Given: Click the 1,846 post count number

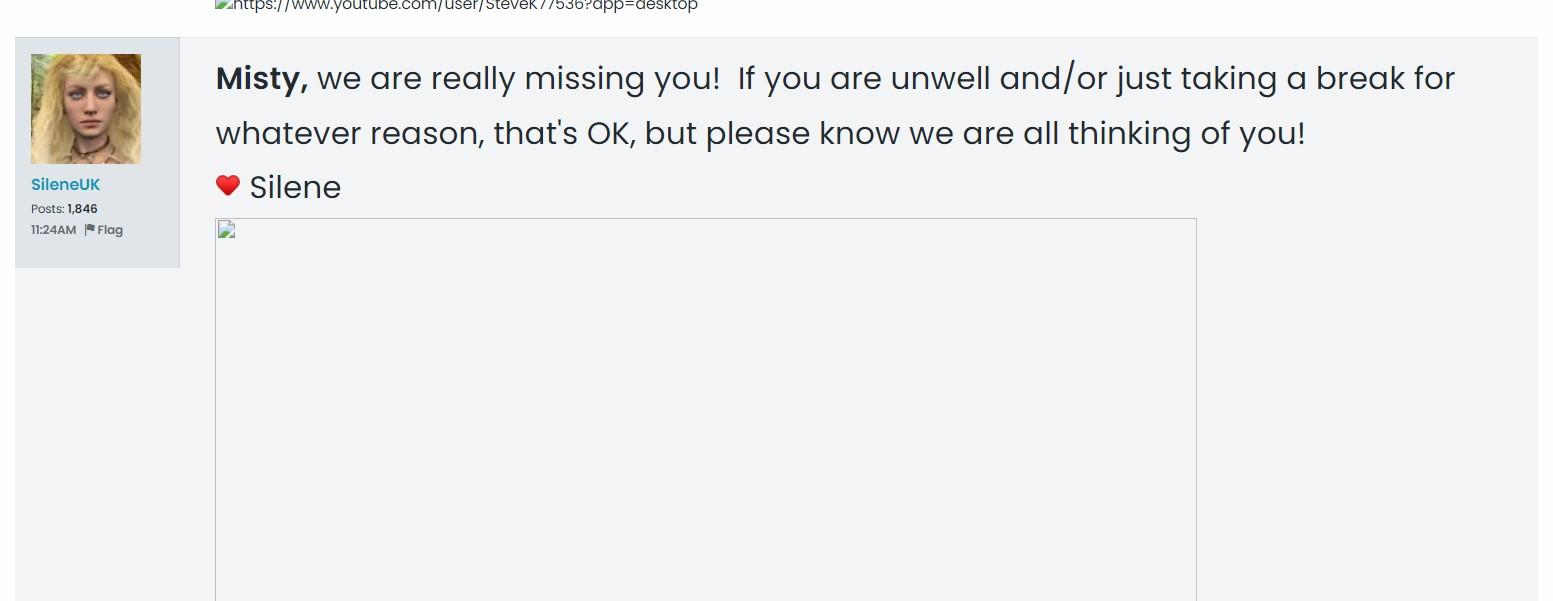Looking at the screenshot, I should [x=82, y=209].
